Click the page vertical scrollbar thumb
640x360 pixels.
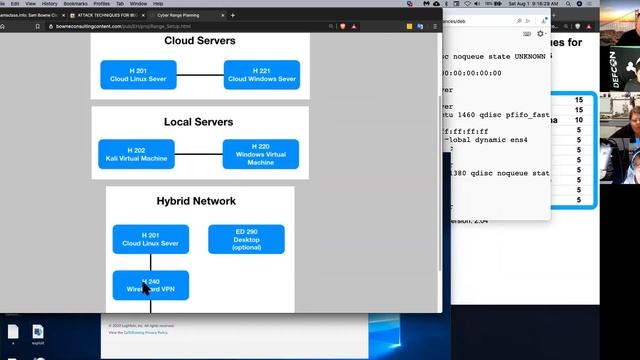pyautogui.click(x=440, y=183)
